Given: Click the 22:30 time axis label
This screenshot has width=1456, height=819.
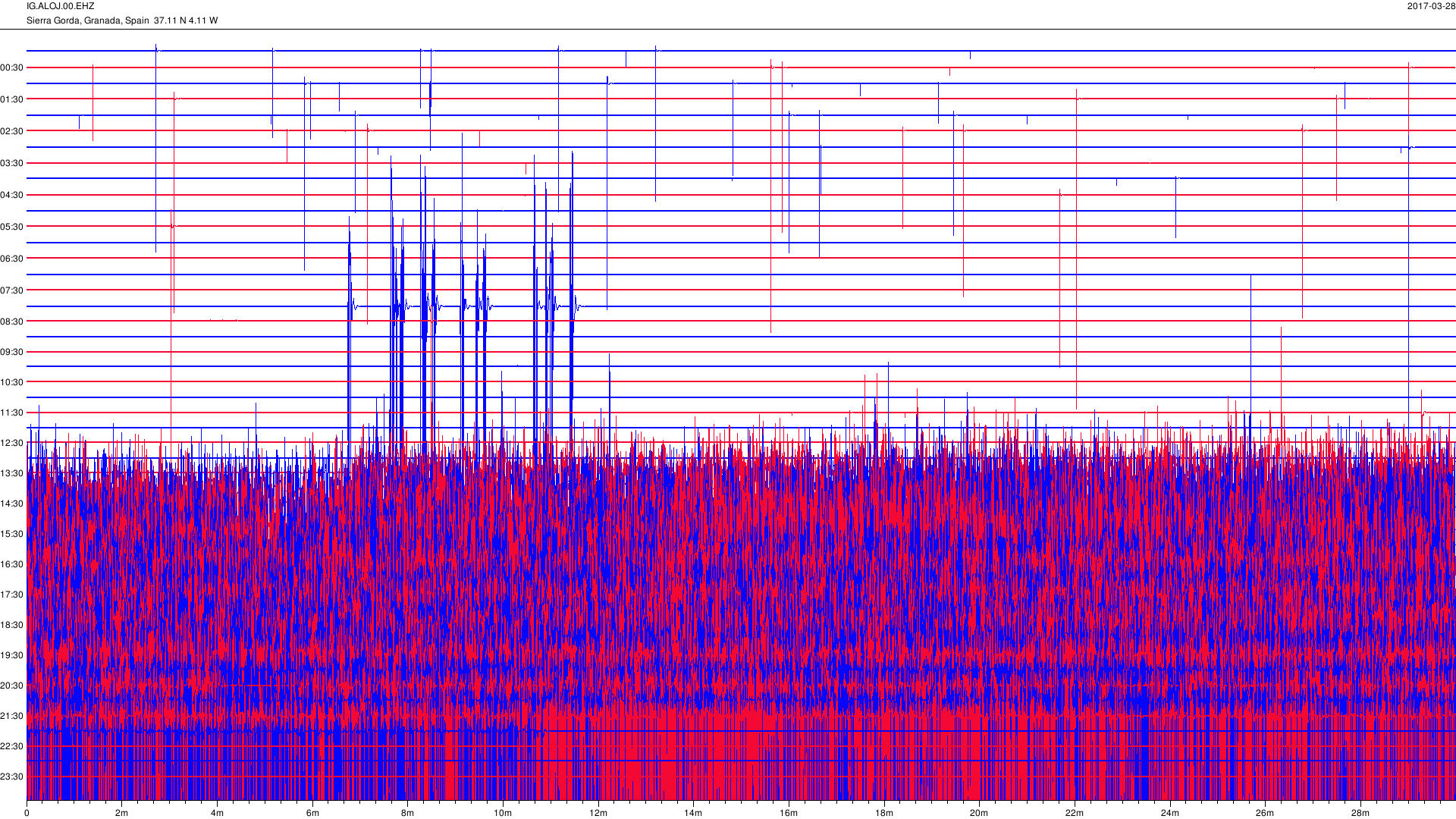Looking at the screenshot, I should coord(12,746).
